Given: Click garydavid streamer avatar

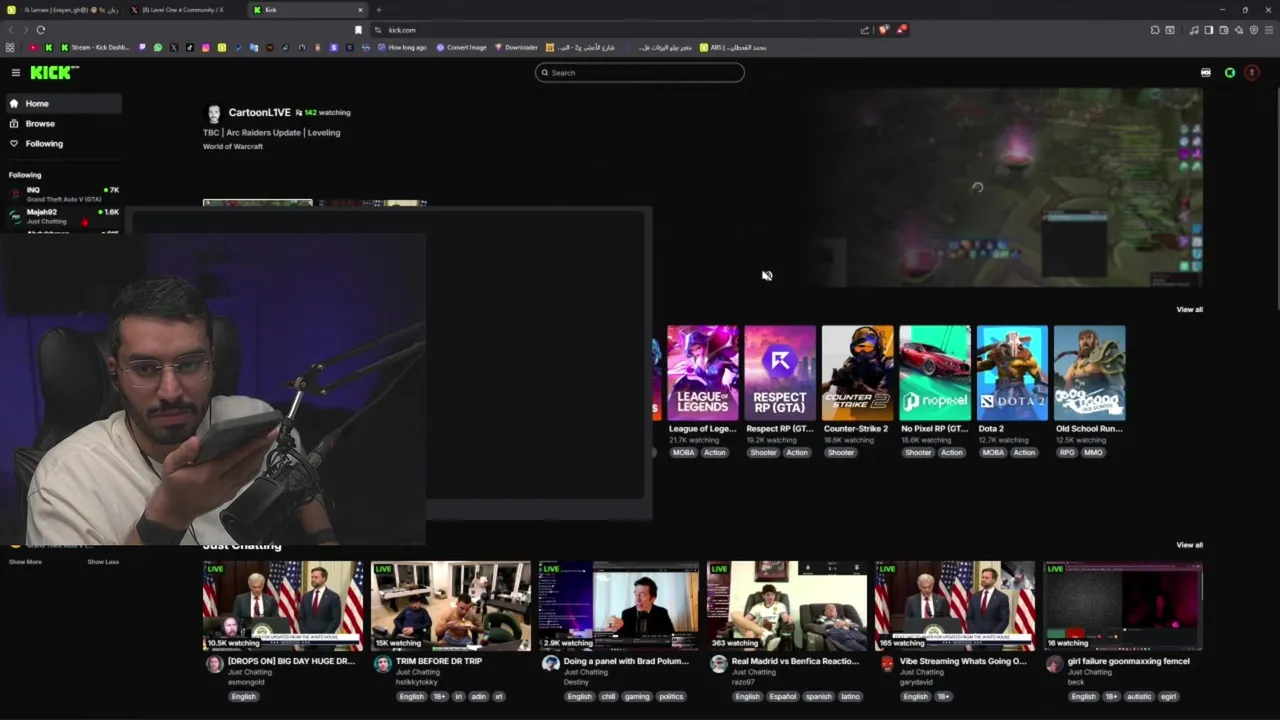Looking at the screenshot, I should pos(886,664).
